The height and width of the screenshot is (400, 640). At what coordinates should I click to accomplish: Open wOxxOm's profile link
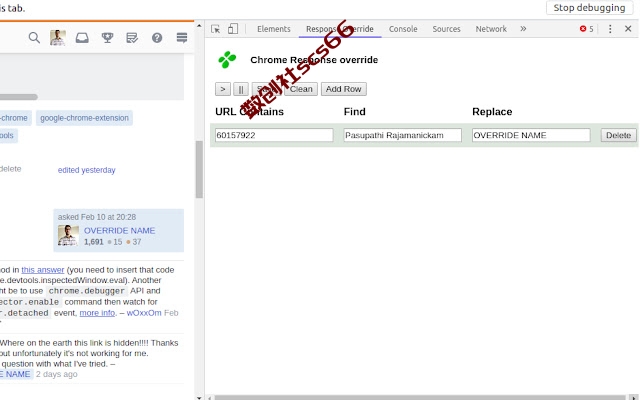(144, 313)
